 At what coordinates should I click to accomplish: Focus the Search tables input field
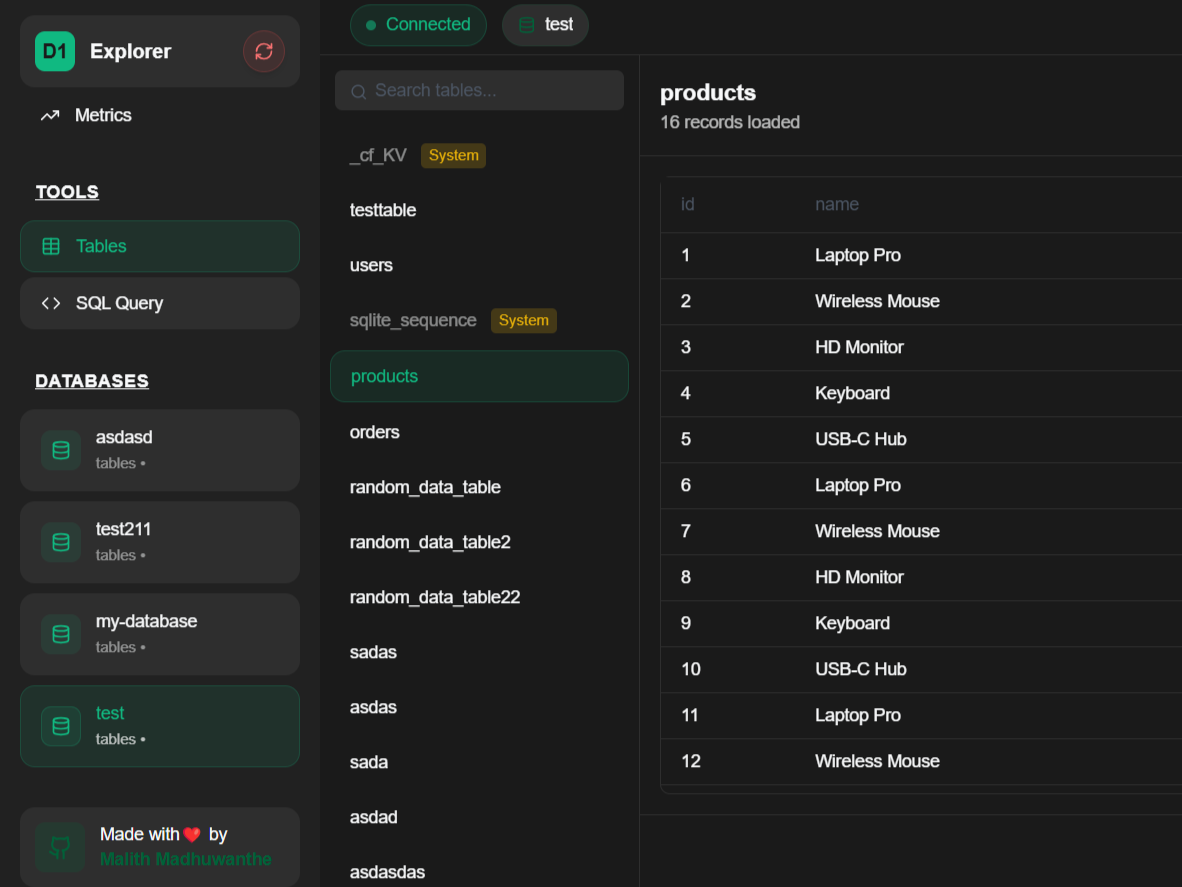490,91
